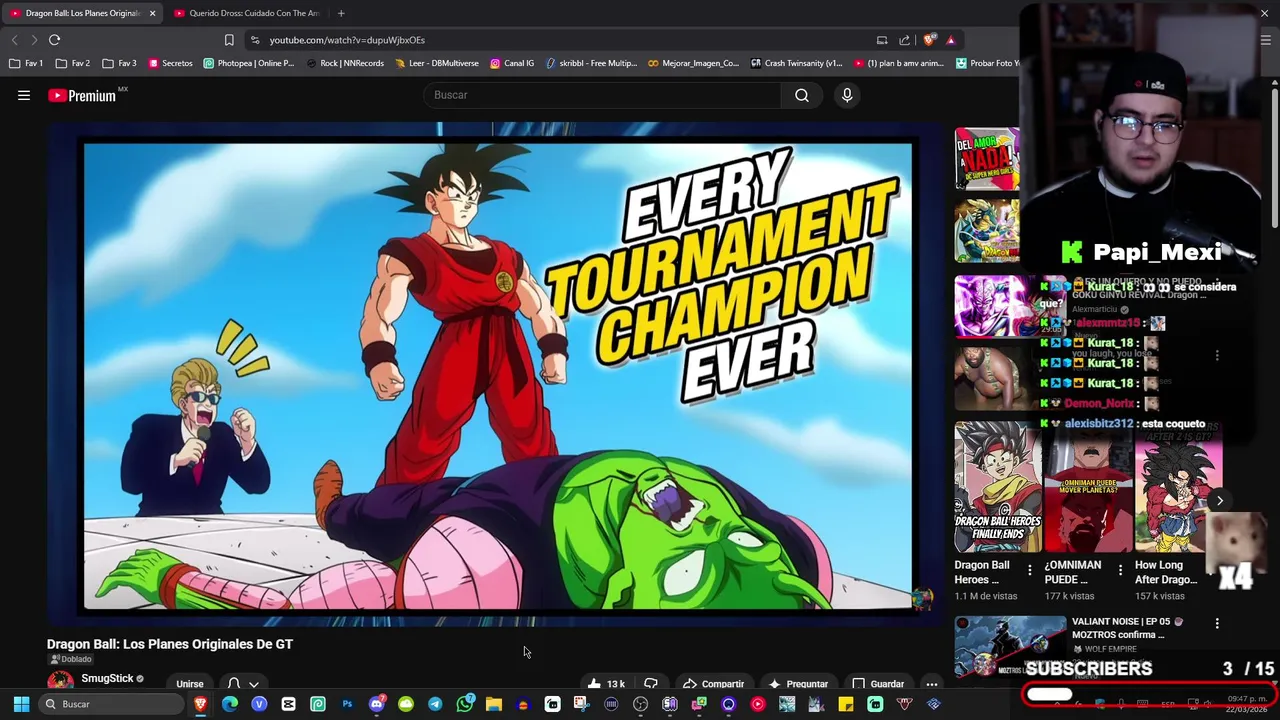
Task: Open SmugStick channel name link
Action: coord(107,678)
